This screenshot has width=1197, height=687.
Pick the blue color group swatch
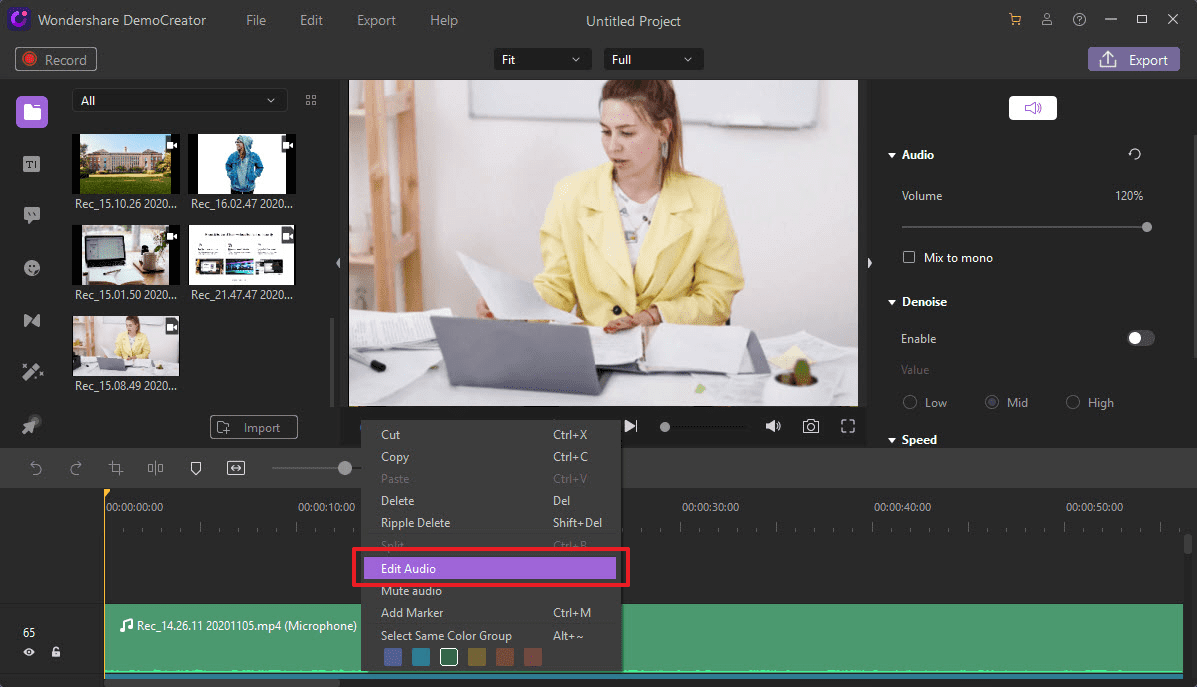(393, 657)
